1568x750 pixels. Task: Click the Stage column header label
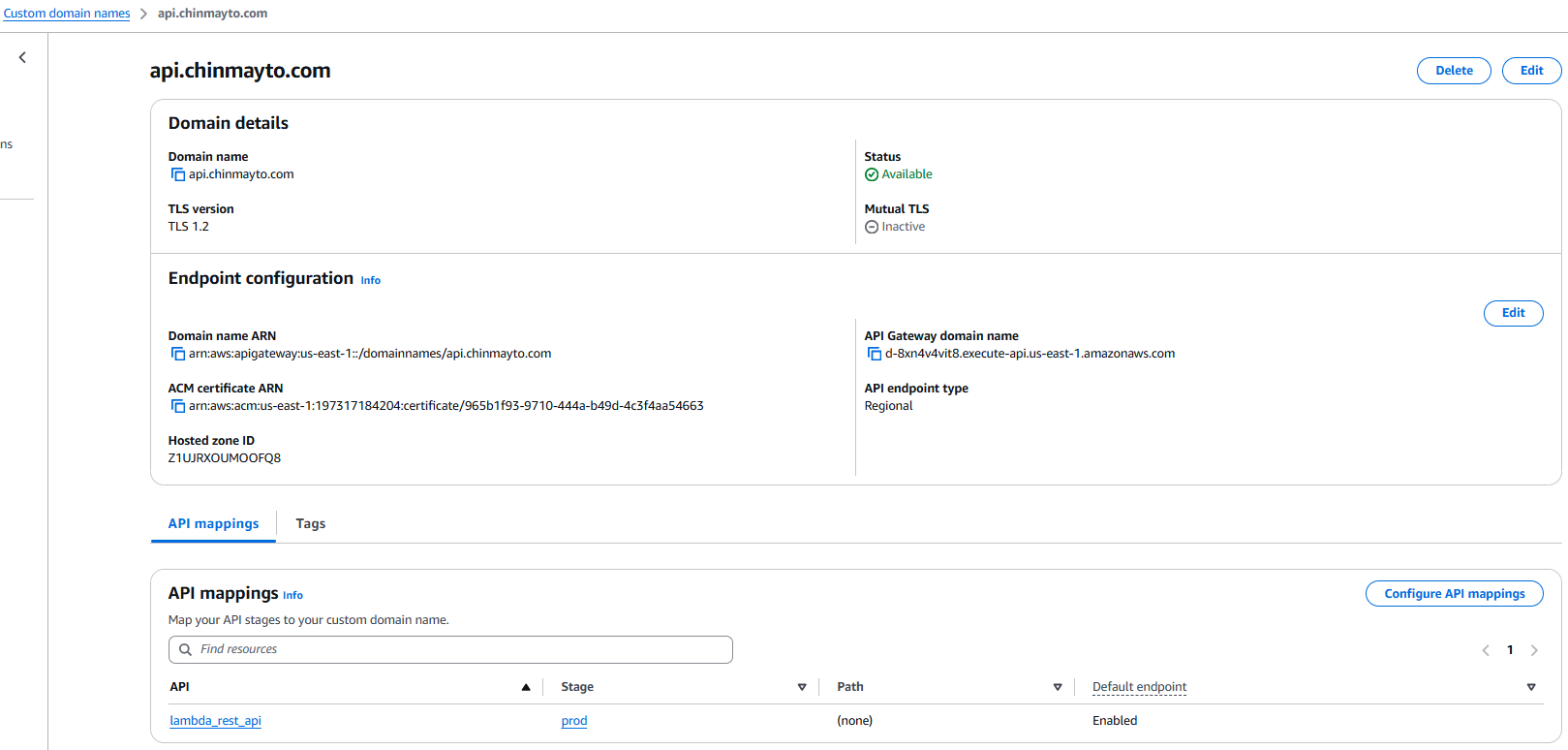click(577, 687)
